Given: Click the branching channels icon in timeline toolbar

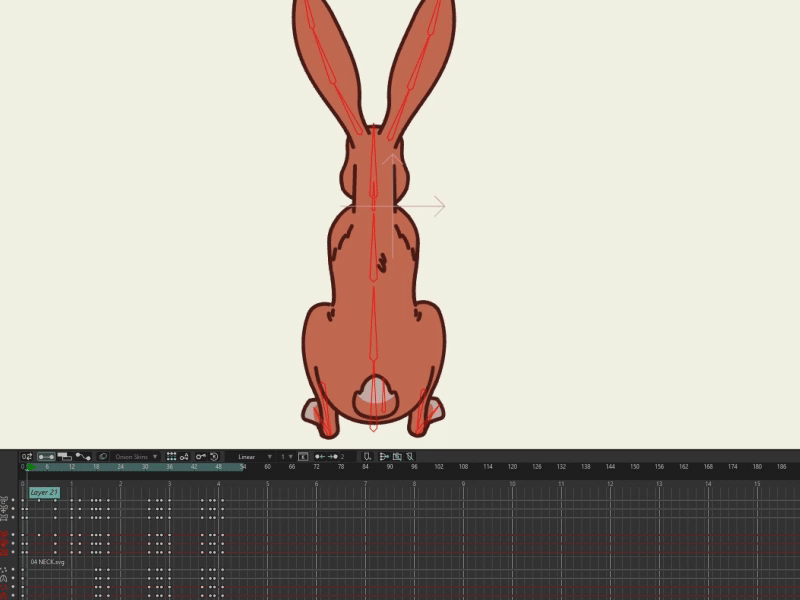Looking at the screenshot, I should coord(384,457).
